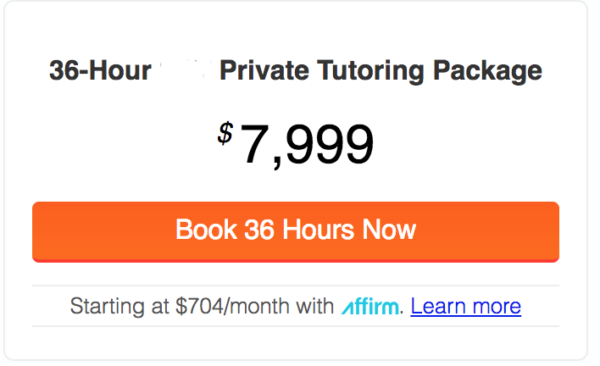Select the word Tutoring in the title
The height and width of the screenshot is (366, 600).
[x=371, y=72]
